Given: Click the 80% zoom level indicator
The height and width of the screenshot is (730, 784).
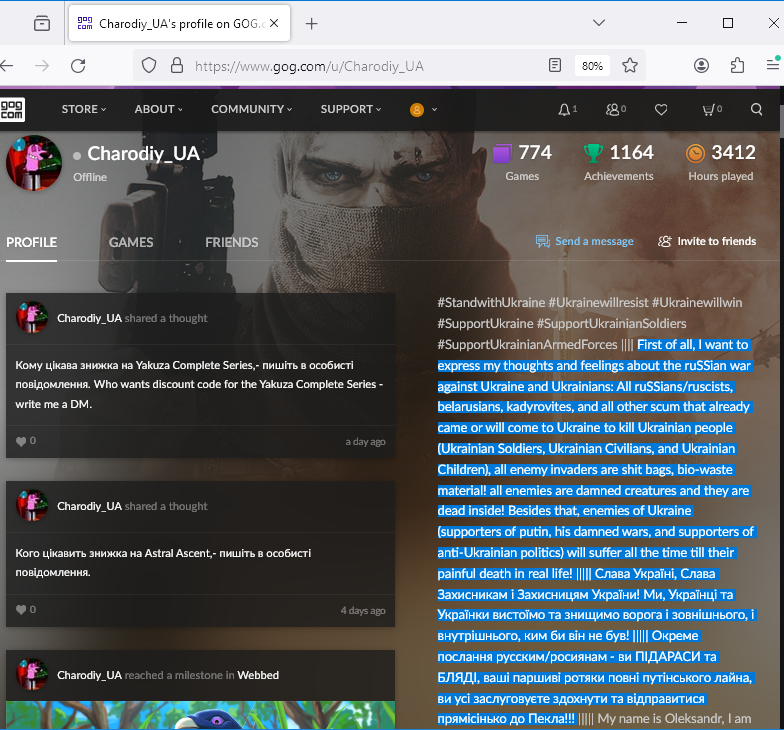Looking at the screenshot, I should pos(592,66).
